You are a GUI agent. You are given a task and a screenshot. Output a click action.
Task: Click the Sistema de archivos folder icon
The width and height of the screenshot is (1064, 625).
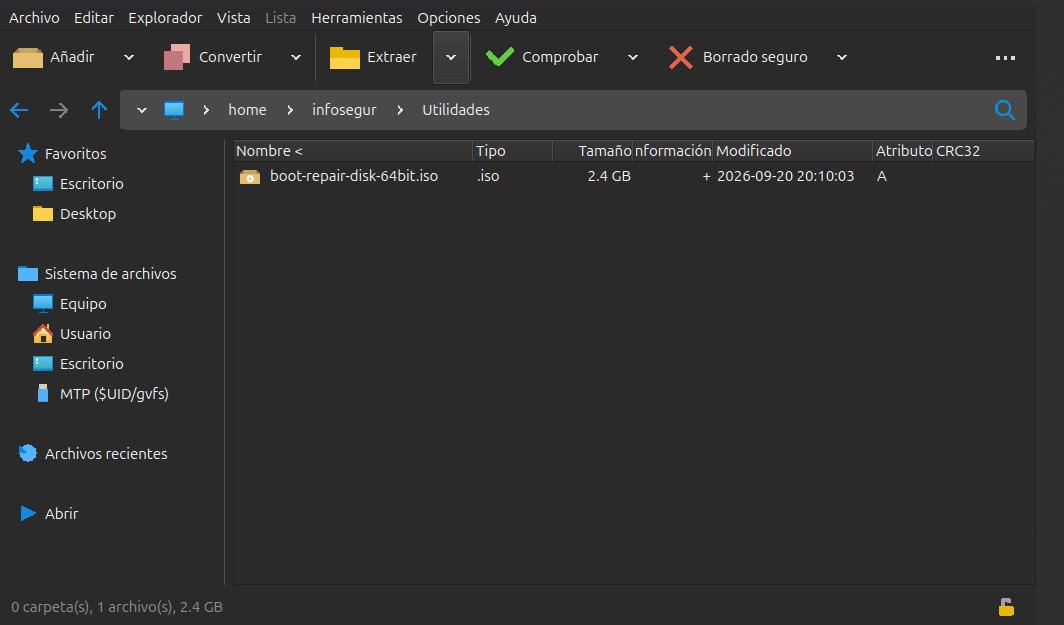tap(28, 273)
